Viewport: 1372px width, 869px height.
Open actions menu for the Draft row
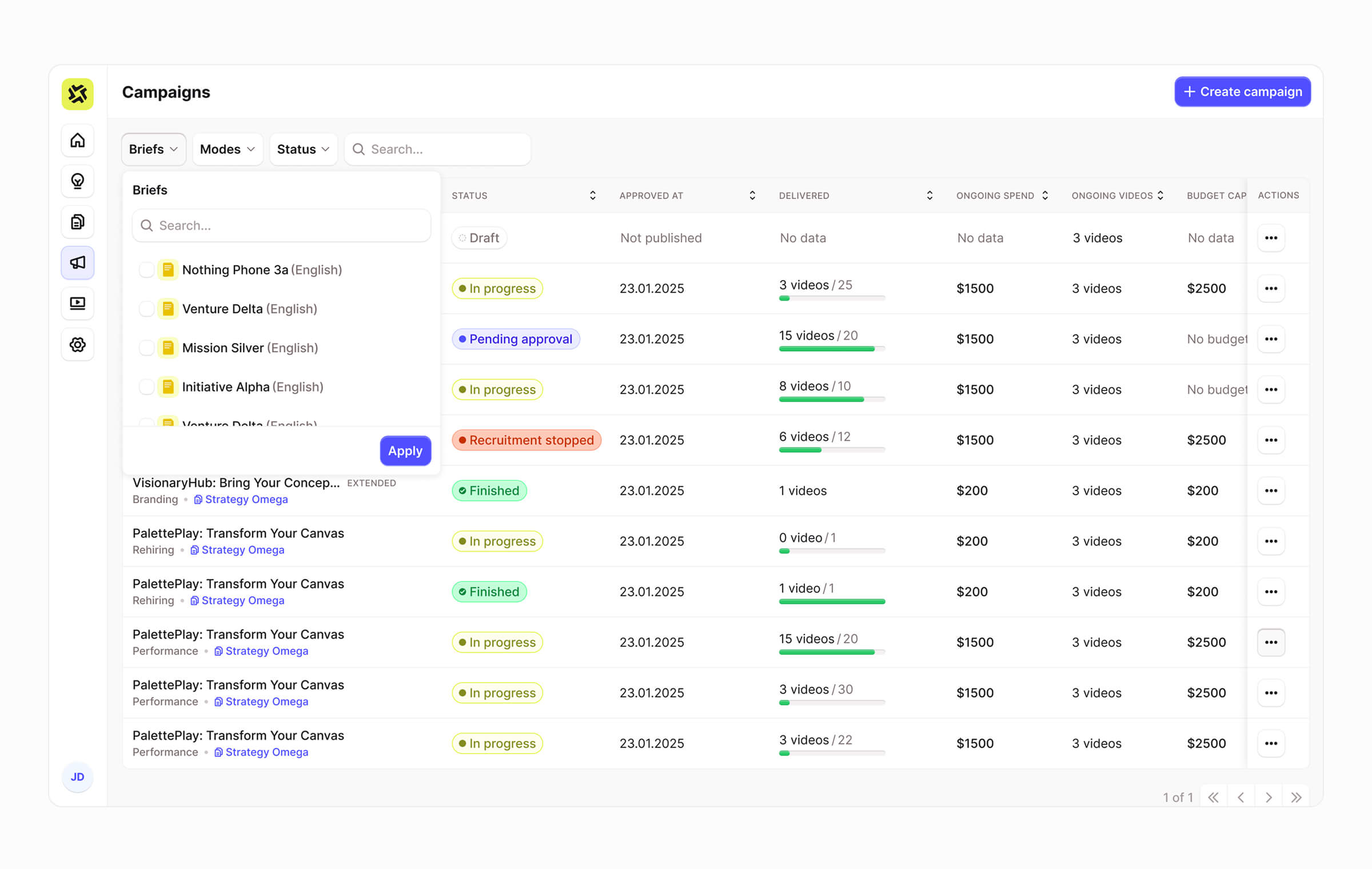1271,238
